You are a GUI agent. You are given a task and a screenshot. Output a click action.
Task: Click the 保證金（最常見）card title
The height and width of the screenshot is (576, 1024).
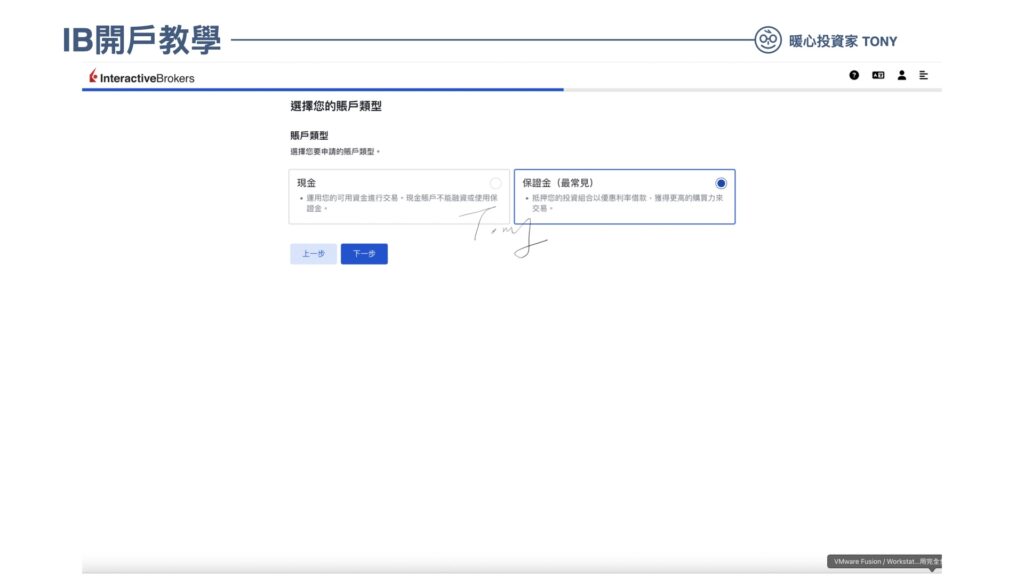[x=558, y=183]
